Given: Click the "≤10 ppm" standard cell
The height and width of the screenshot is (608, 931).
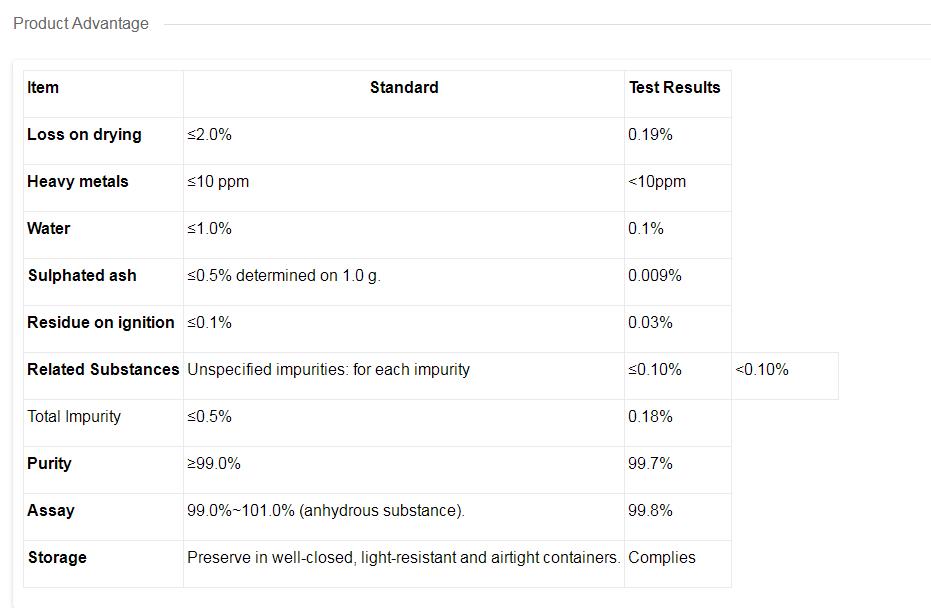Looking at the screenshot, I should (218, 181).
